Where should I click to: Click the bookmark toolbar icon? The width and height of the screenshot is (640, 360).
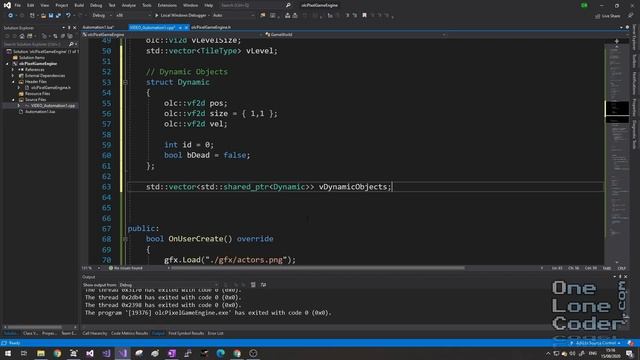(364, 16)
